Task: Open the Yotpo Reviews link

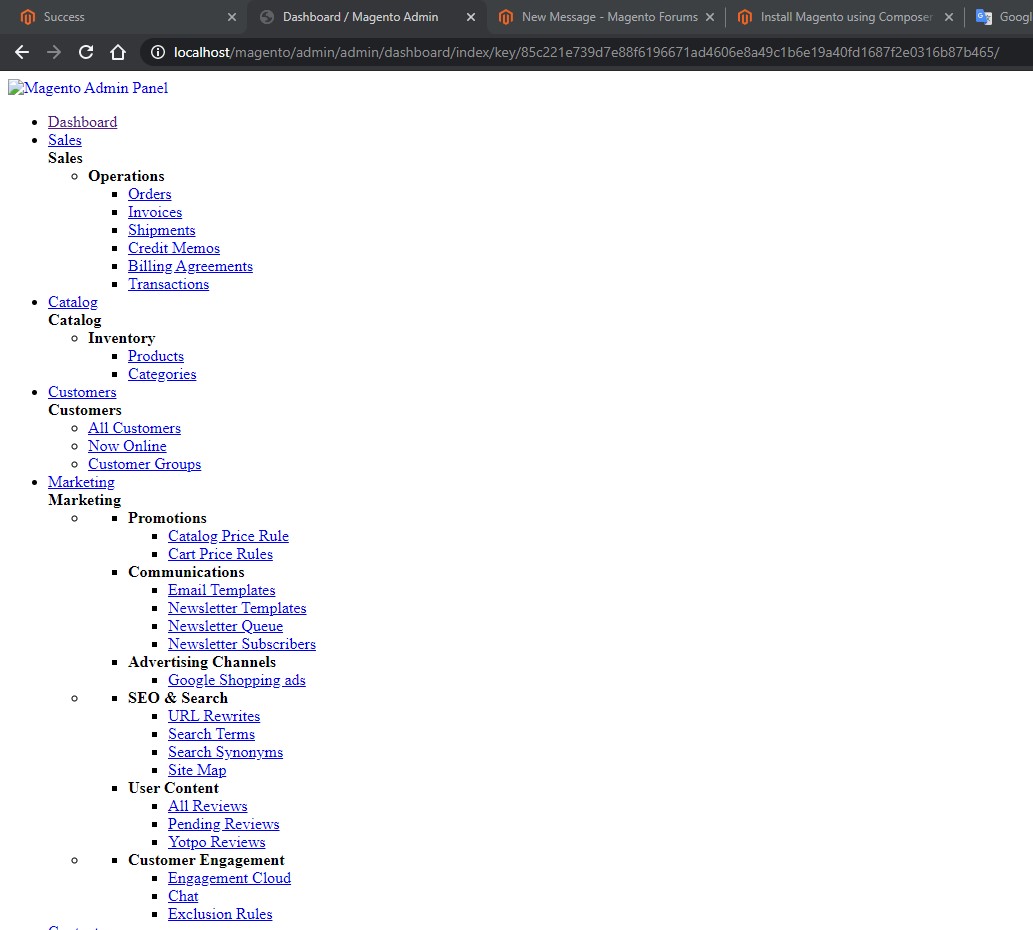Action: [x=216, y=842]
